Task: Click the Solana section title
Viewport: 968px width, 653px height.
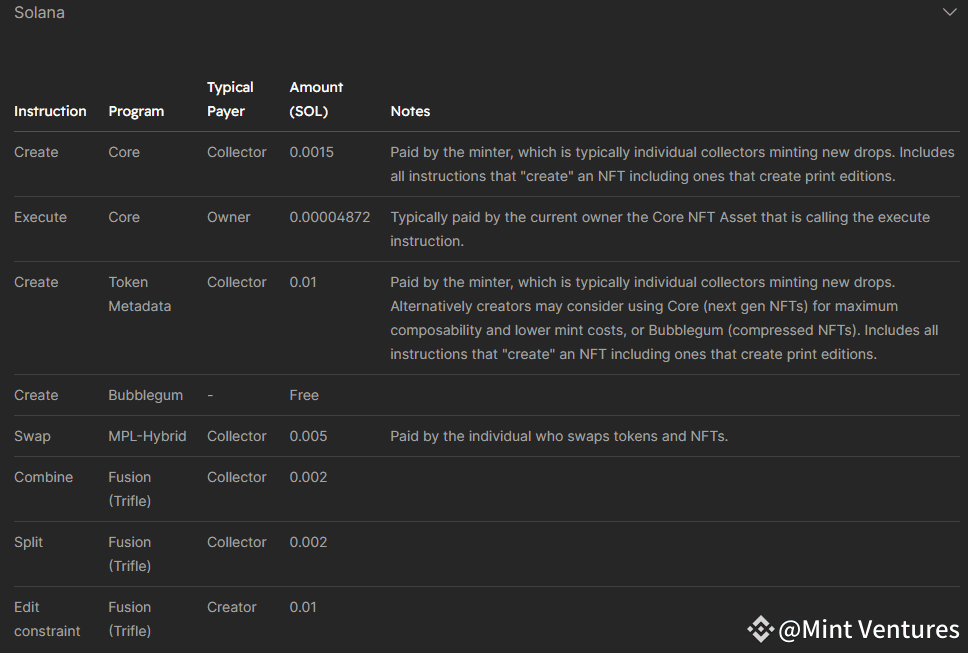Action: click(41, 13)
